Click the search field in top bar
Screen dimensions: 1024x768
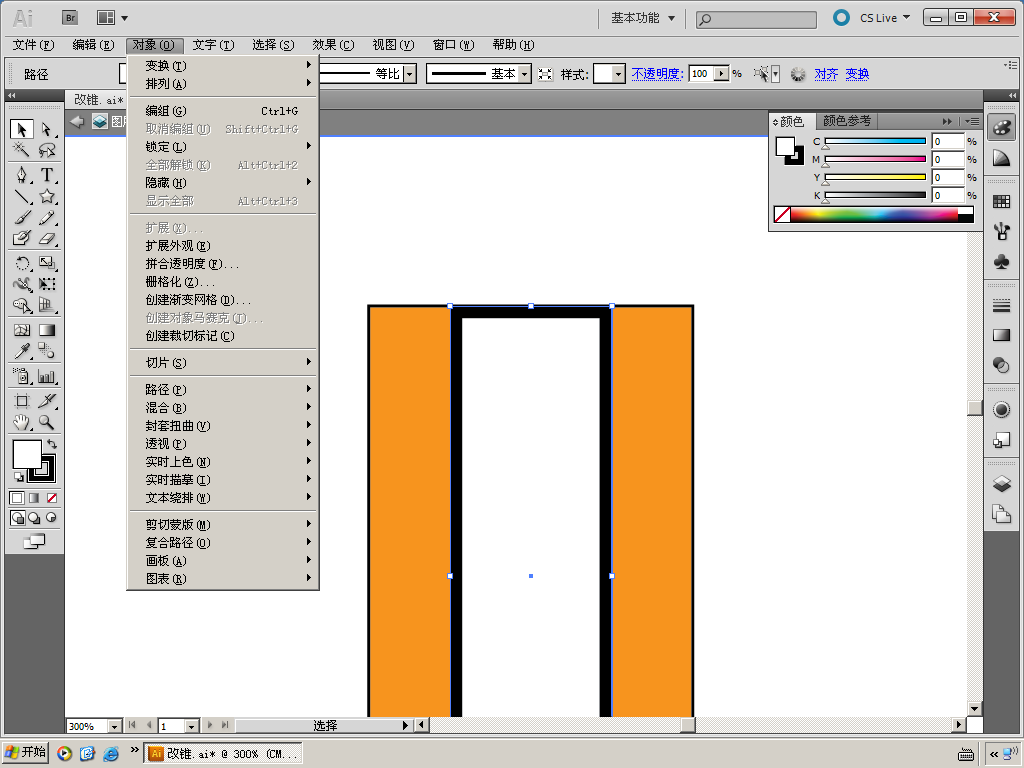point(756,20)
